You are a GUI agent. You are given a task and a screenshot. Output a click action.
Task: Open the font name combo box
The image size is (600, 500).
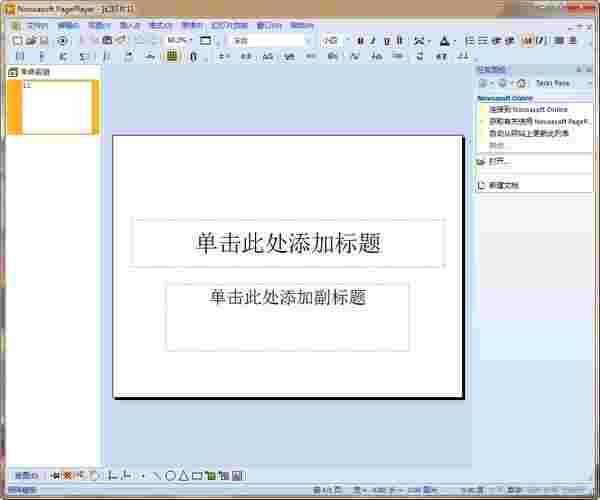pos(268,41)
